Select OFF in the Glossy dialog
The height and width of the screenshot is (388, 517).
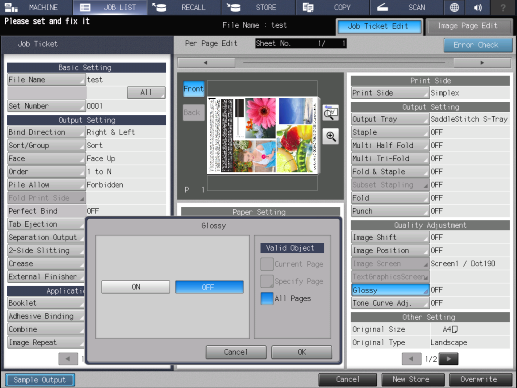tap(209, 287)
